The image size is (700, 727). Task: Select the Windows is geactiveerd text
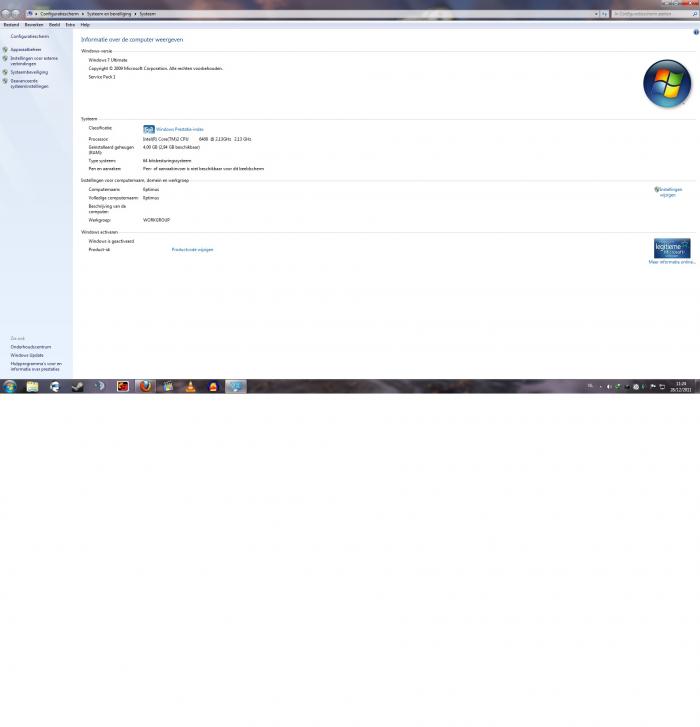coord(111,241)
